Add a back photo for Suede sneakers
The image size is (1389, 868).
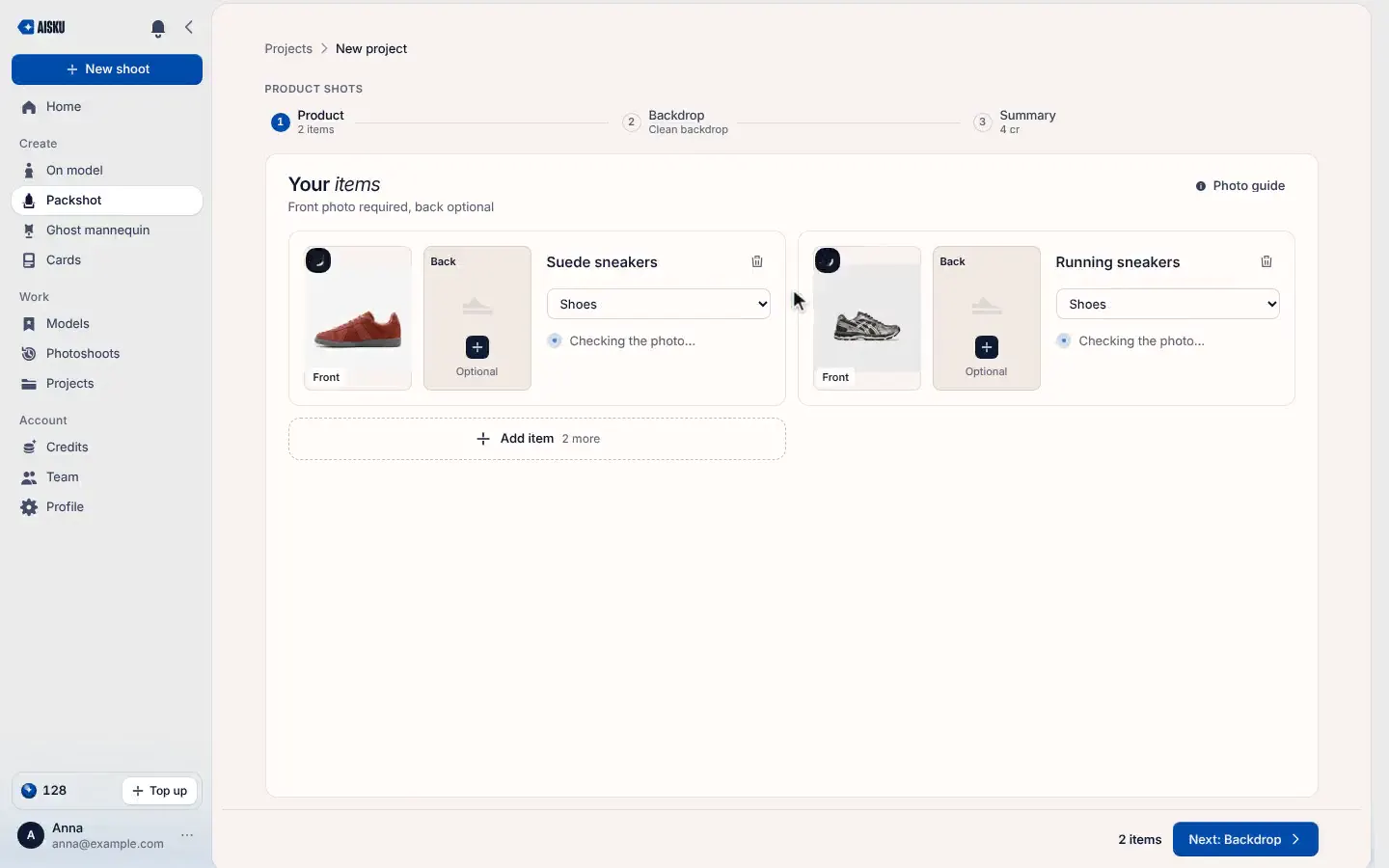(477, 347)
